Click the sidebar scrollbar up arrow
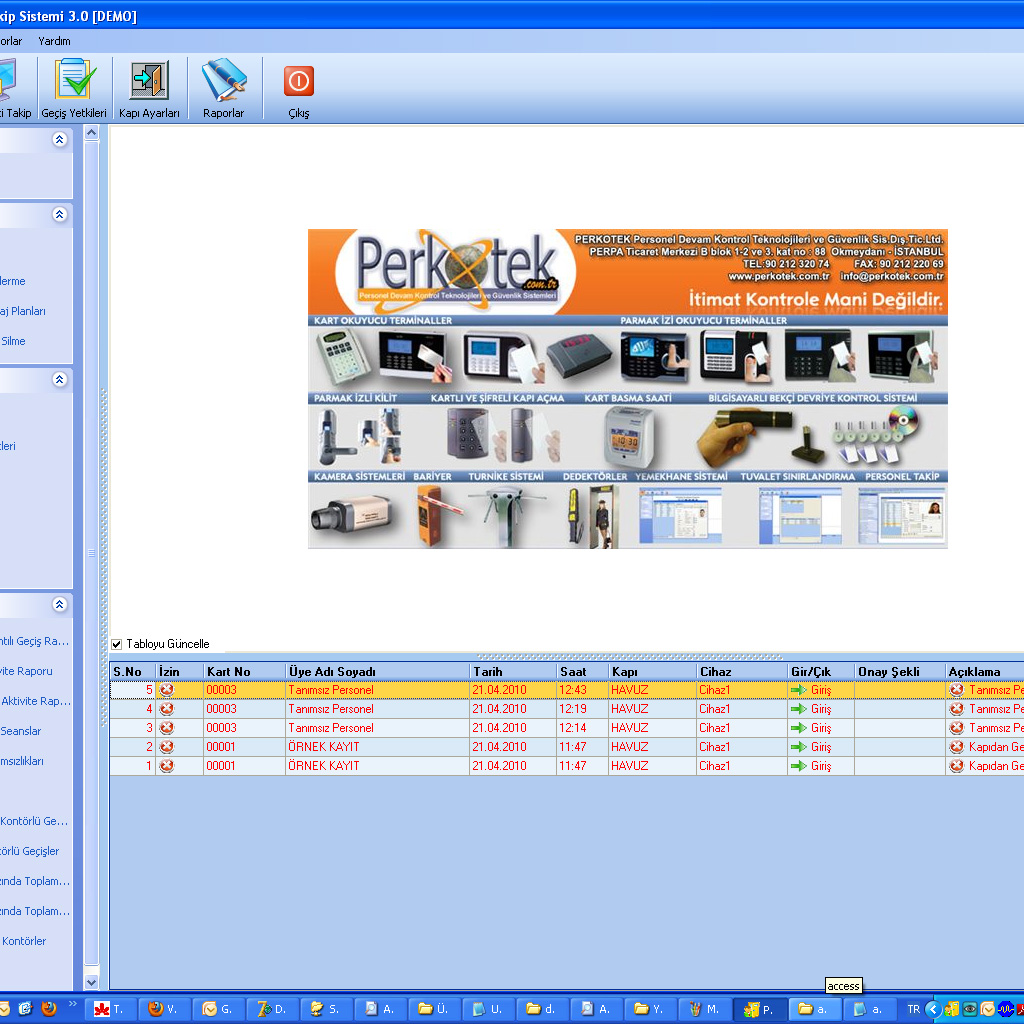 pos(92,133)
